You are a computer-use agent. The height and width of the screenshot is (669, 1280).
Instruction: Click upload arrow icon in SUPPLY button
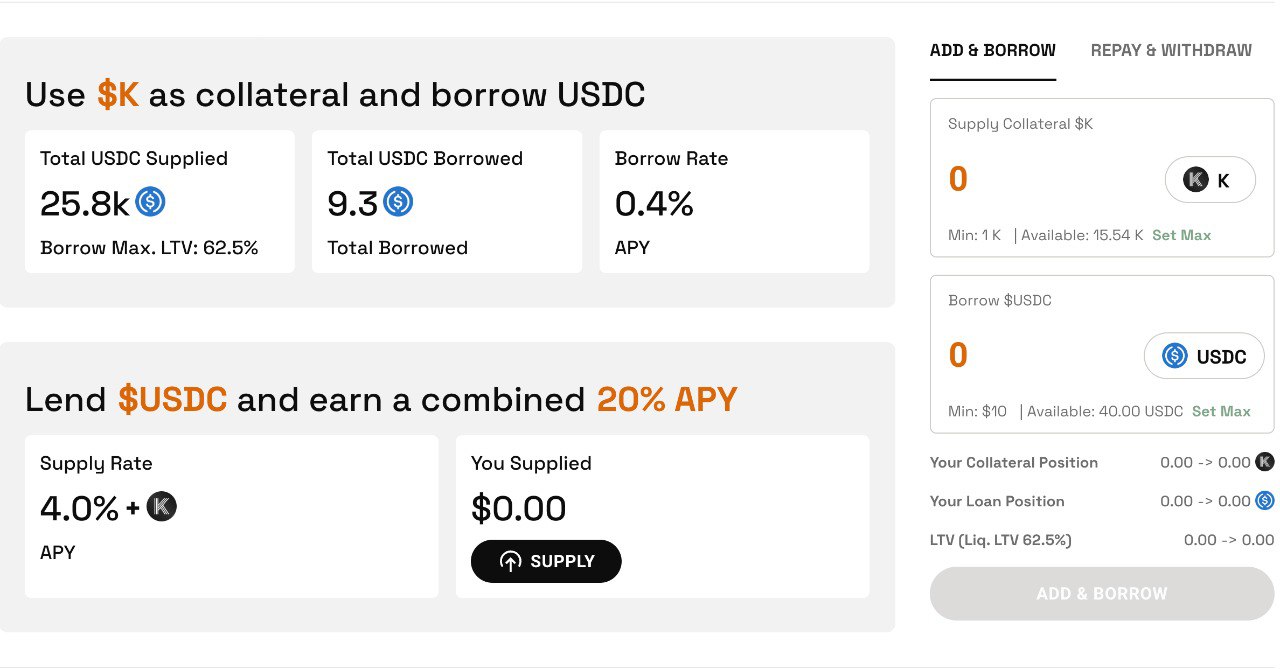pos(510,562)
